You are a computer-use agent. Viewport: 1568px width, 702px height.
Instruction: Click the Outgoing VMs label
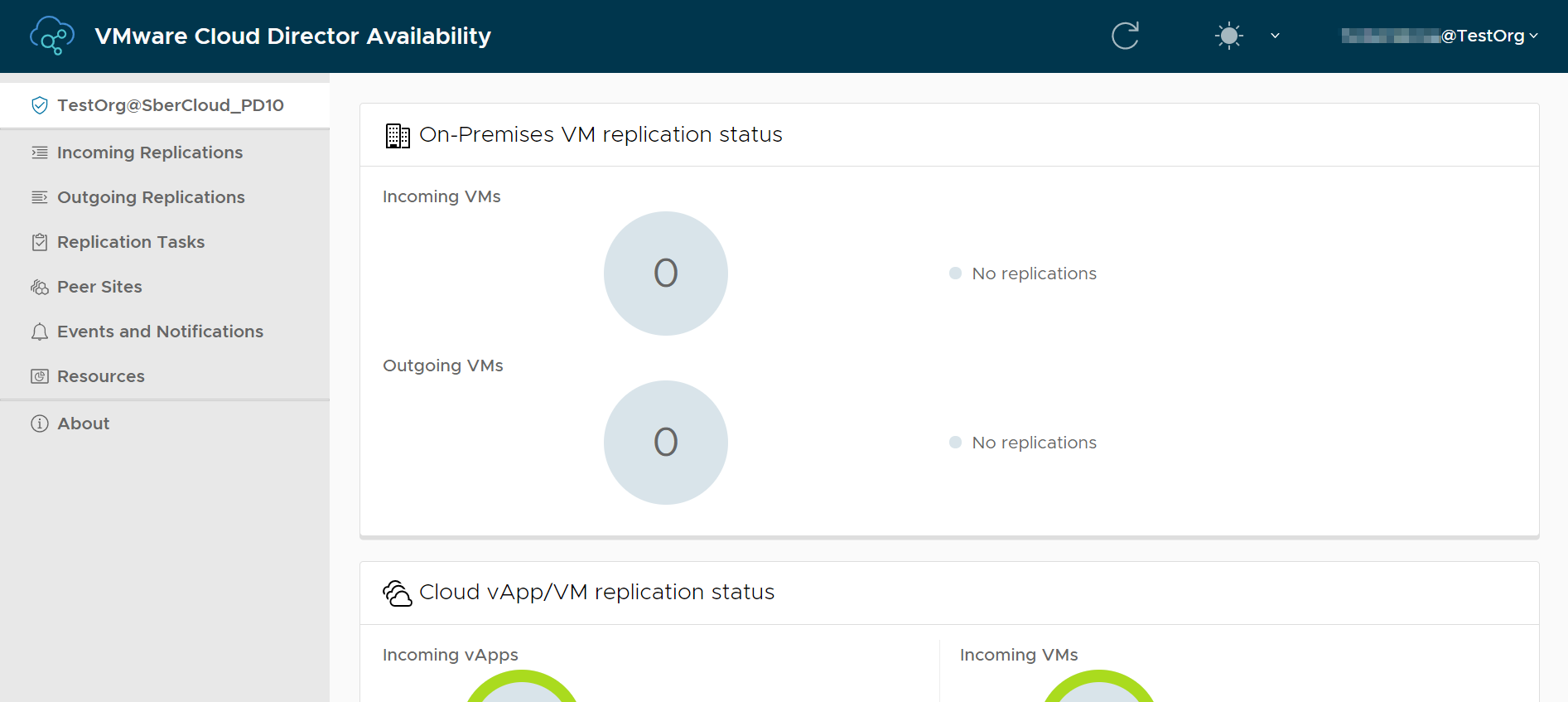[x=443, y=366]
